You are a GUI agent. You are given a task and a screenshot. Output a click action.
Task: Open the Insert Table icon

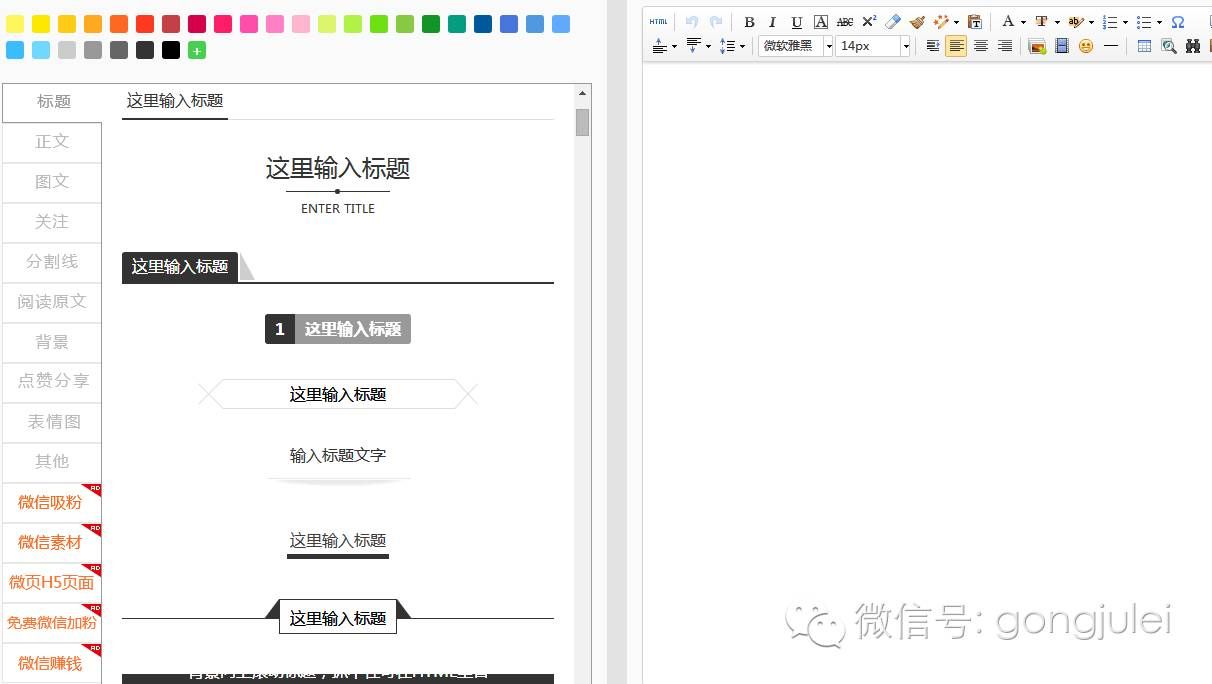[1144, 46]
